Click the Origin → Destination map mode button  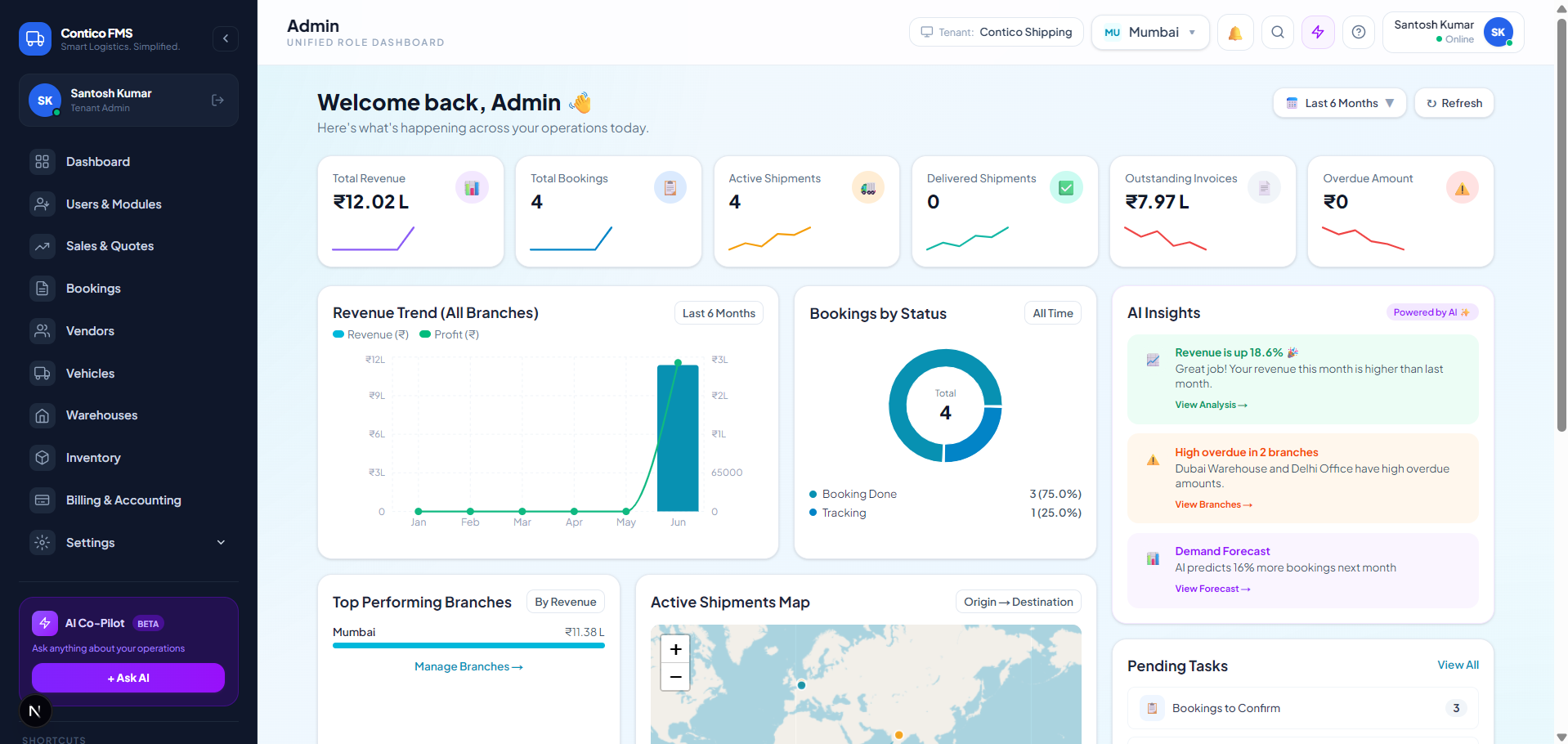[x=1018, y=602]
